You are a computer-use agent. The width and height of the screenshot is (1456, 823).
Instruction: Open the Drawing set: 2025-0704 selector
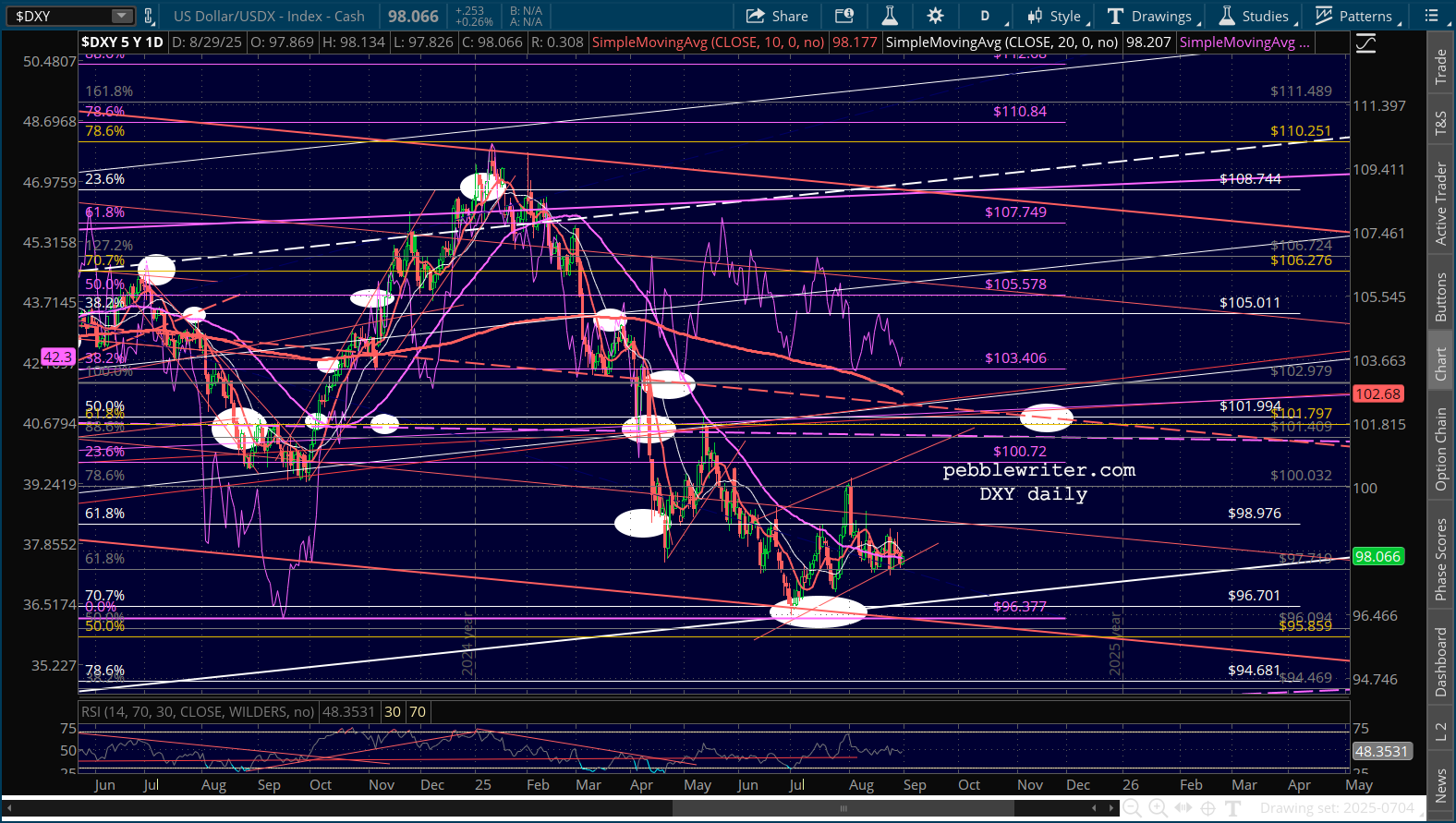(1336, 808)
